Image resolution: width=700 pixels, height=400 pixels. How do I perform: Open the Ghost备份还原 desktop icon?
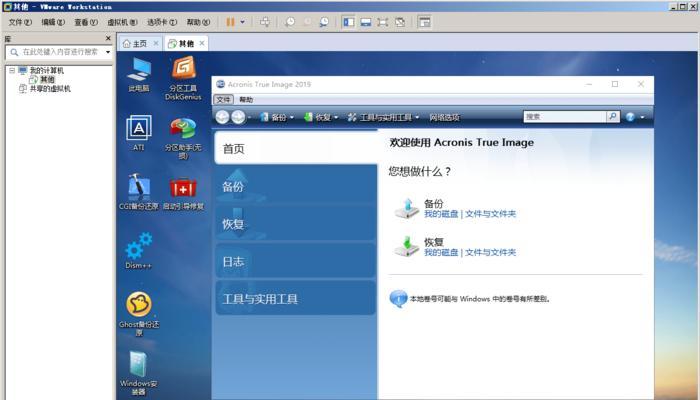click(139, 314)
